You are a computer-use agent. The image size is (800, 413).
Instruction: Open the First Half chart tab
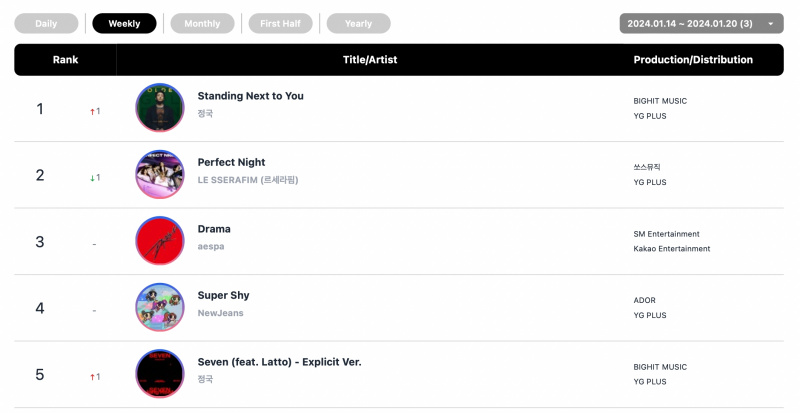281,23
